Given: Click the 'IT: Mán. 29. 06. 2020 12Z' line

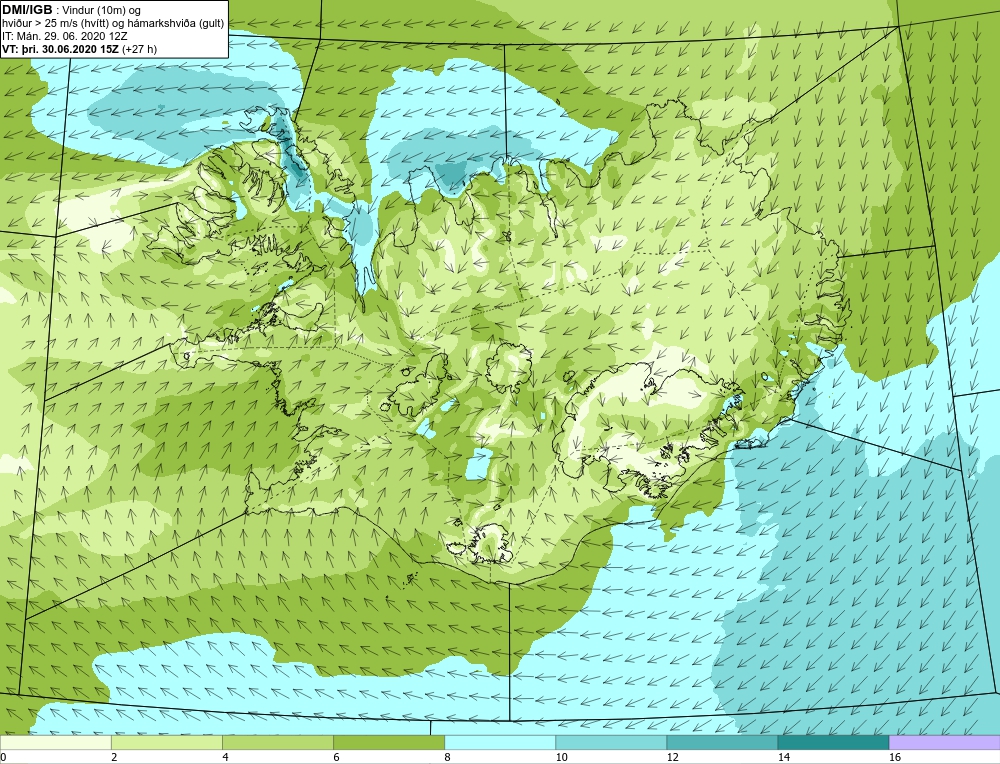Looking at the screenshot, I should click(x=64, y=36).
